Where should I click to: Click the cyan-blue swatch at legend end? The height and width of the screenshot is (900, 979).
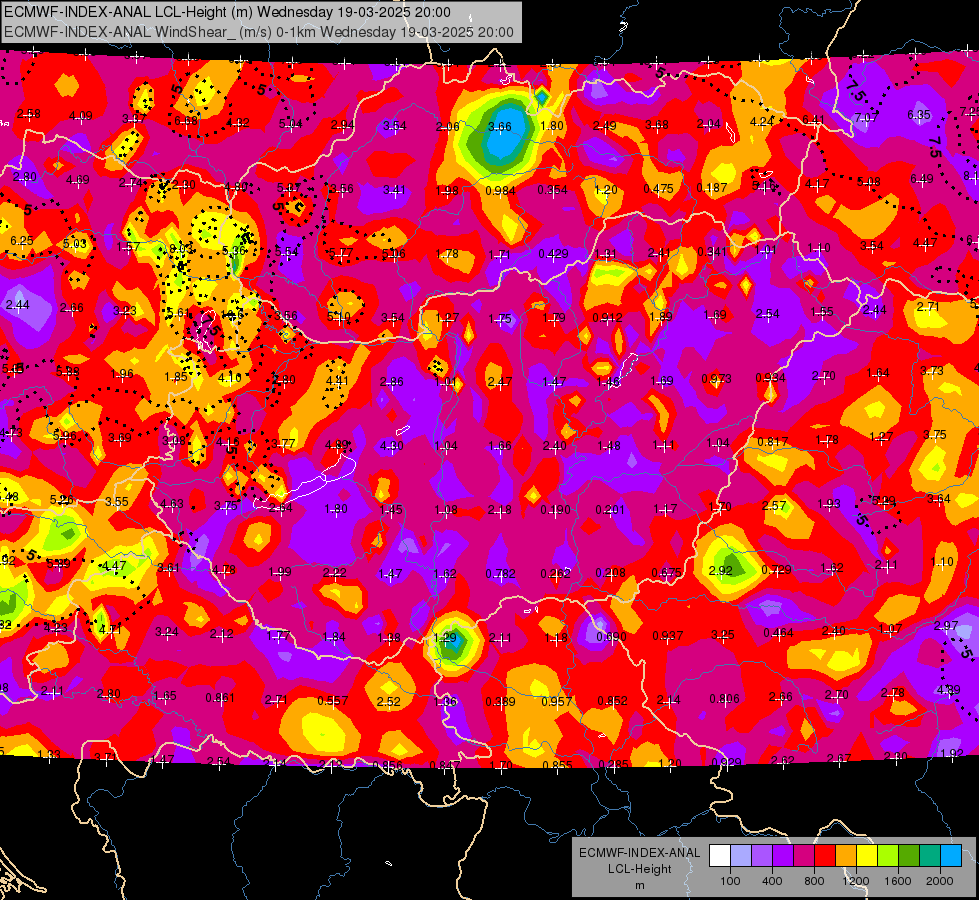[x=951, y=855]
